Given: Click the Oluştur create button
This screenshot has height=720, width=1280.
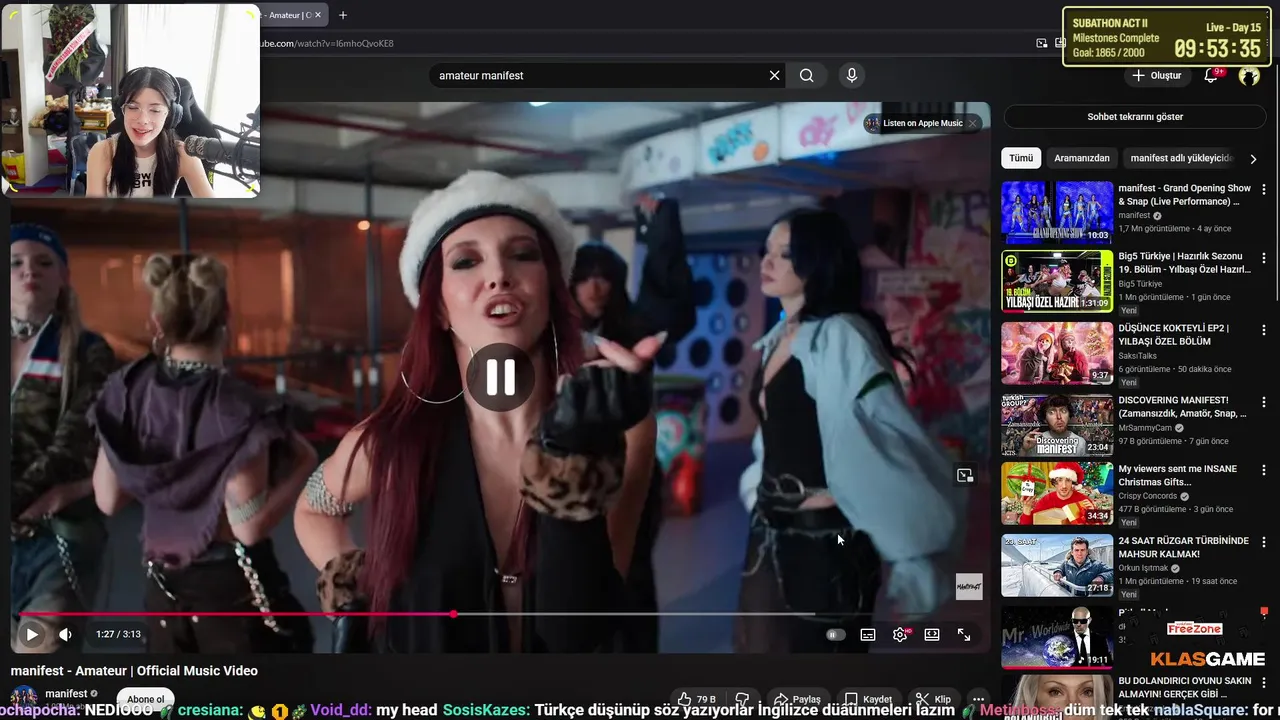Looking at the screenshot, I should tap(1157, 75).
